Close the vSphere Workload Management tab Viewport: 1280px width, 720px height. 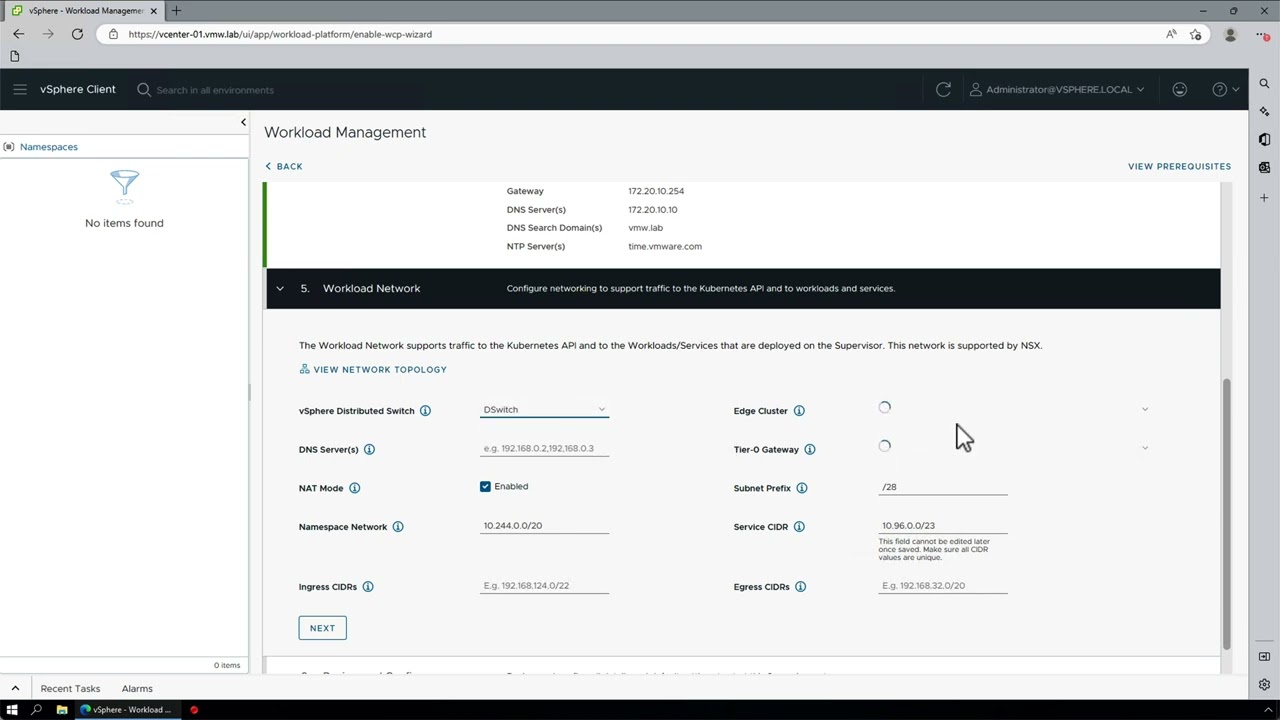[x=153, y=10]
